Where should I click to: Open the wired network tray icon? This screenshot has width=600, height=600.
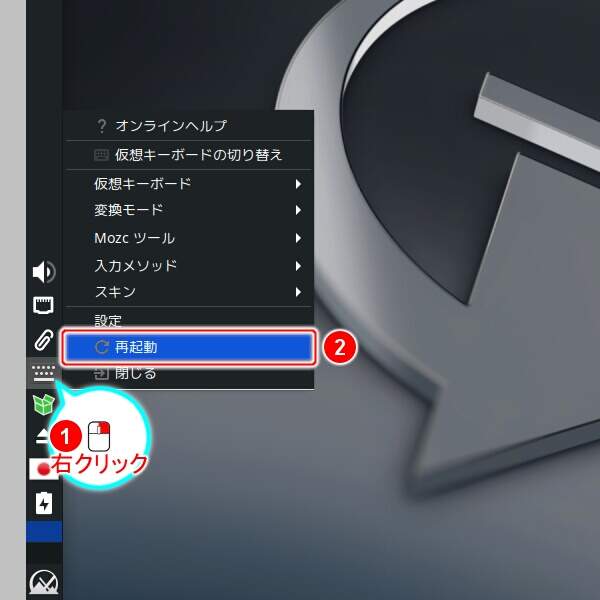(43, 305)
